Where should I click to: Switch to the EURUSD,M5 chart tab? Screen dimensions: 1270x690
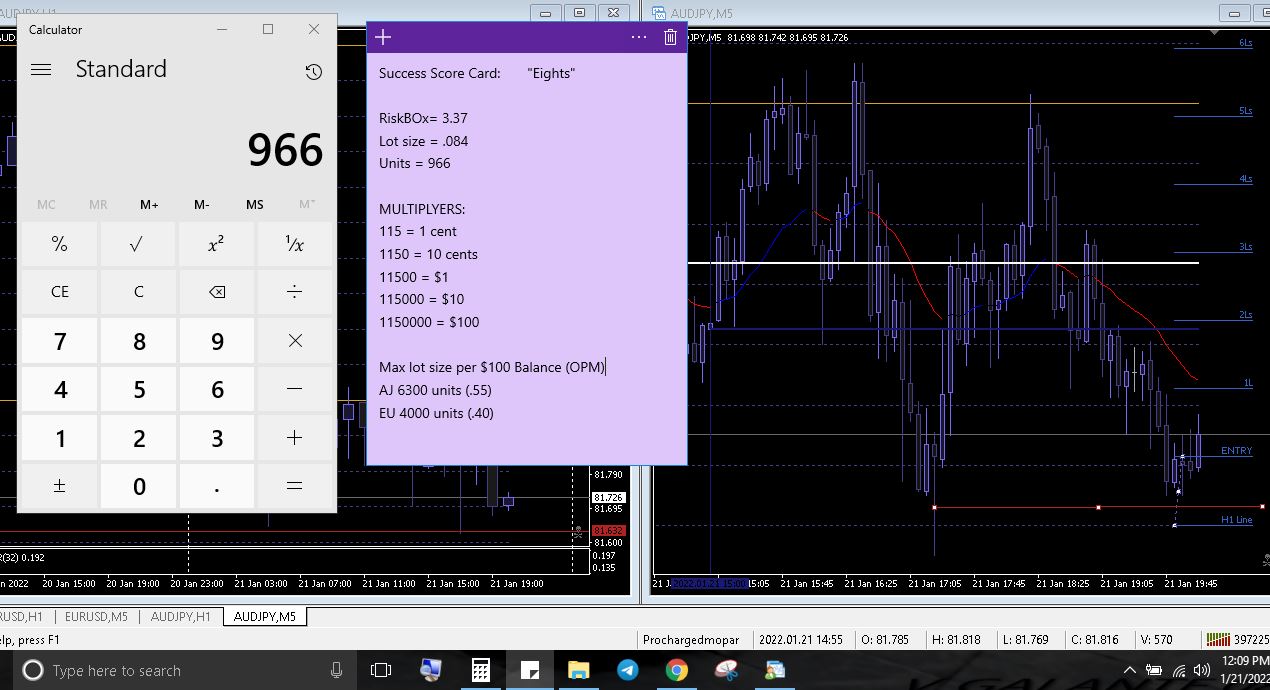(95, 617)
